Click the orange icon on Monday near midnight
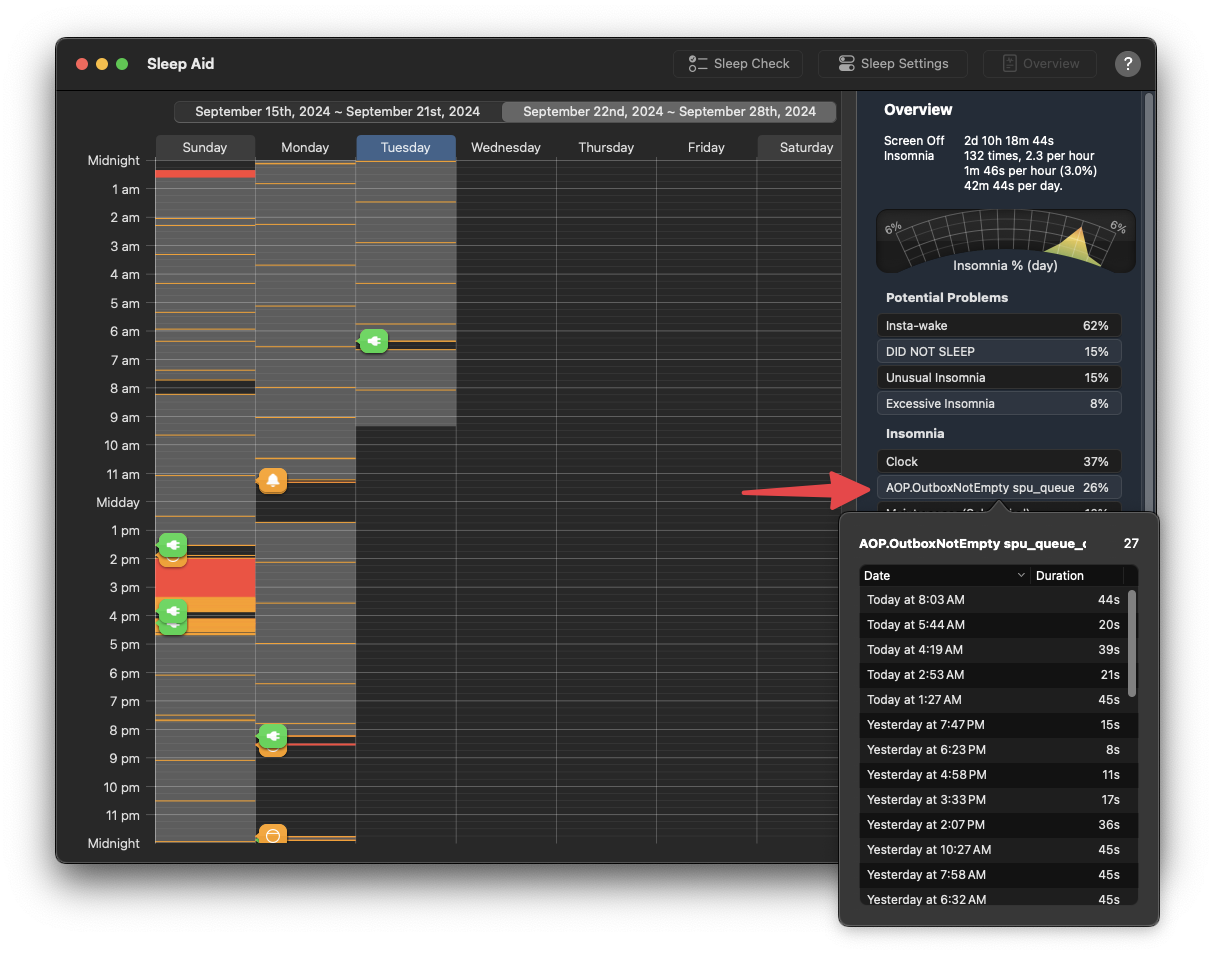The image size is (1212, 966). pyautogui.click(x=272, y=834)
